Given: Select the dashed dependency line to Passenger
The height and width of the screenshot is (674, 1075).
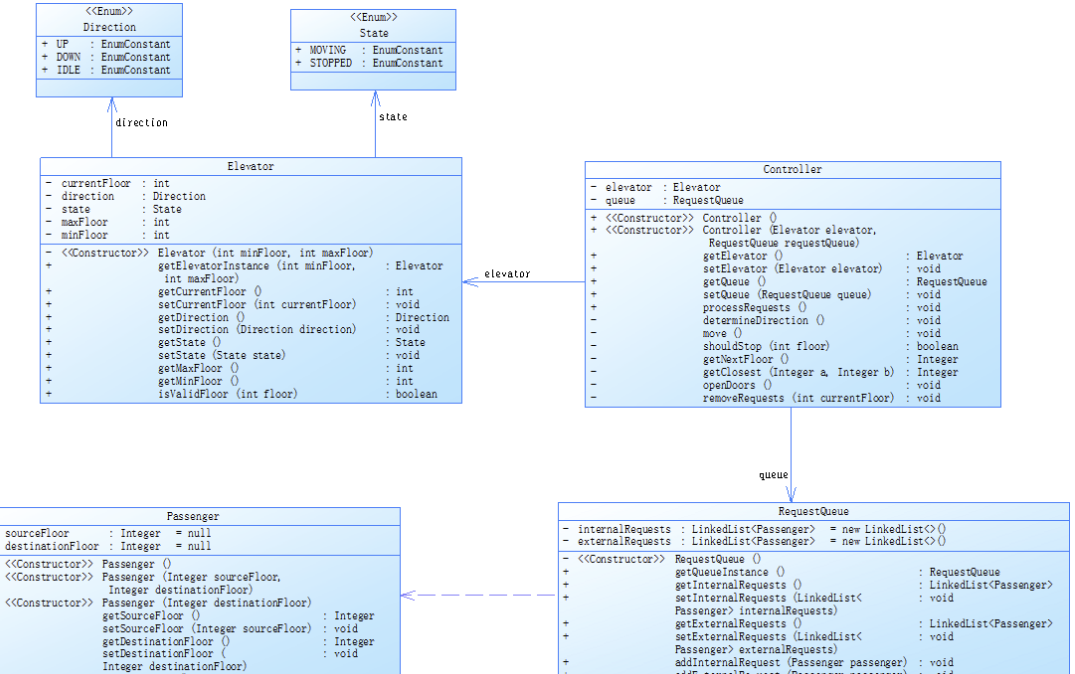Looking at the screenshot, I should point(479,595).
